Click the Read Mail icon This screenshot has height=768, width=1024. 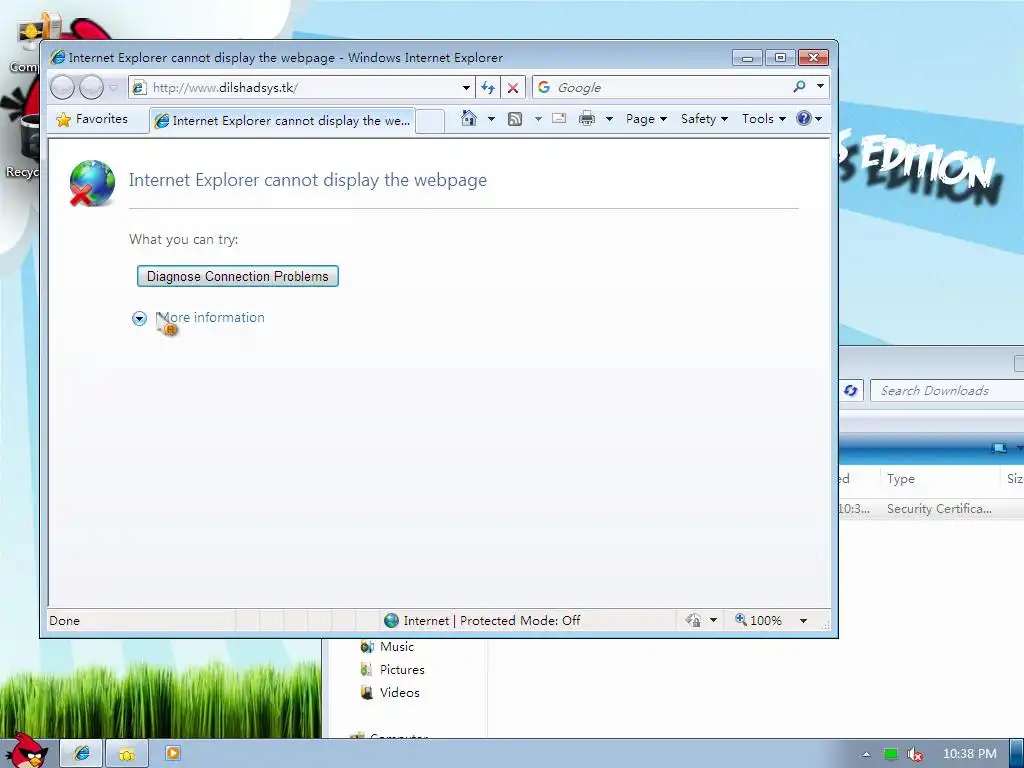559,118
